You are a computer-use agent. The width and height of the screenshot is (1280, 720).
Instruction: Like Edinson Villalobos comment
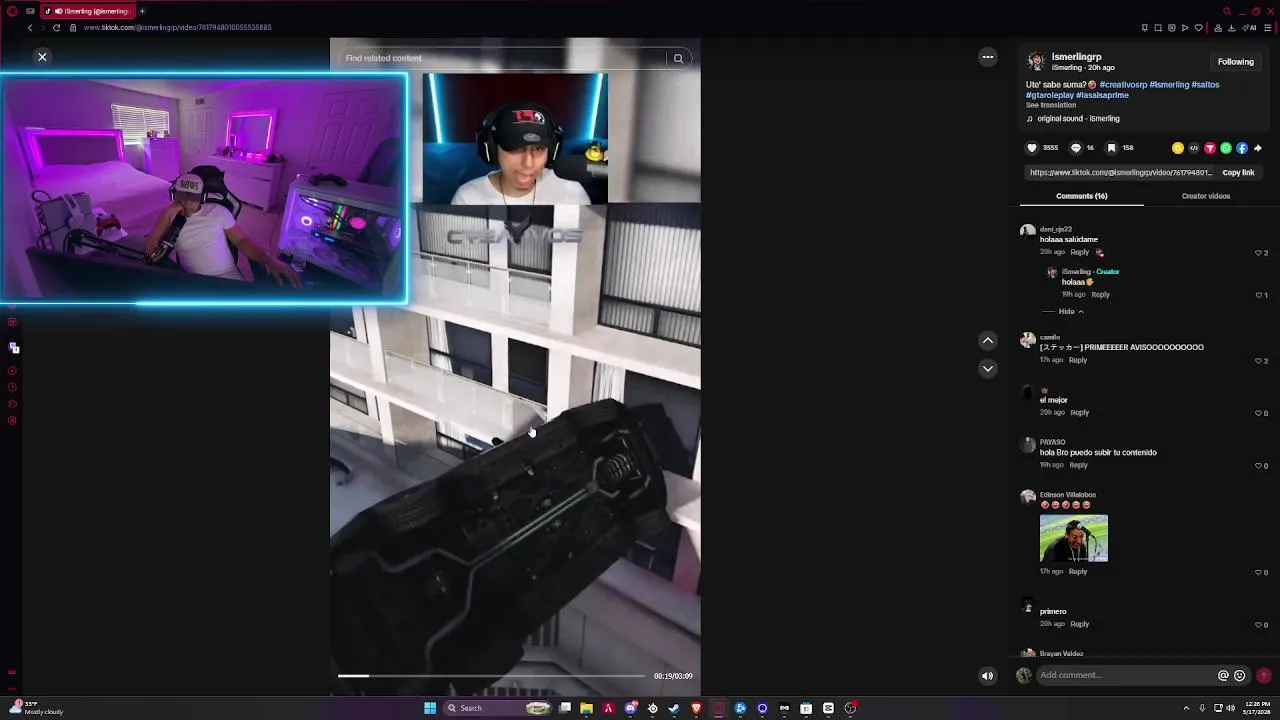point(1259,573)
